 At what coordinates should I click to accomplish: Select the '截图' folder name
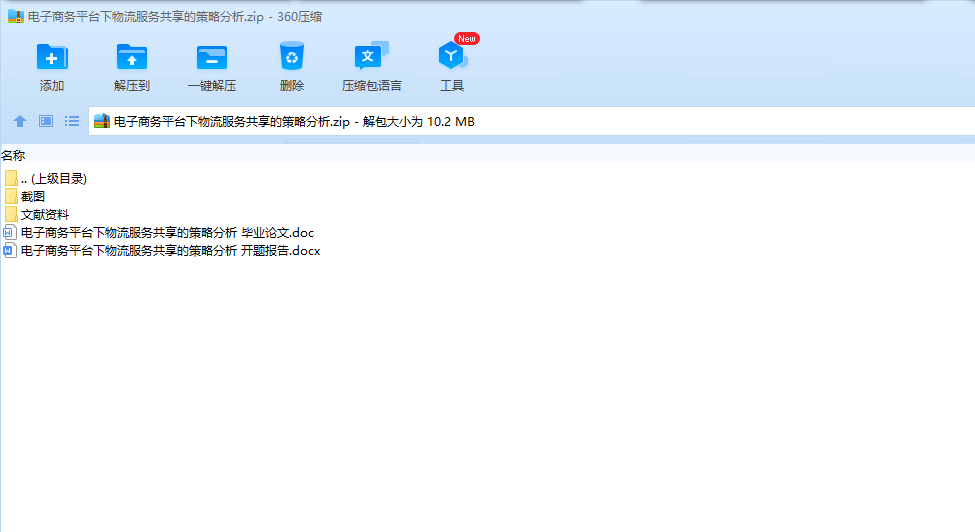click(x=33, y=196)
